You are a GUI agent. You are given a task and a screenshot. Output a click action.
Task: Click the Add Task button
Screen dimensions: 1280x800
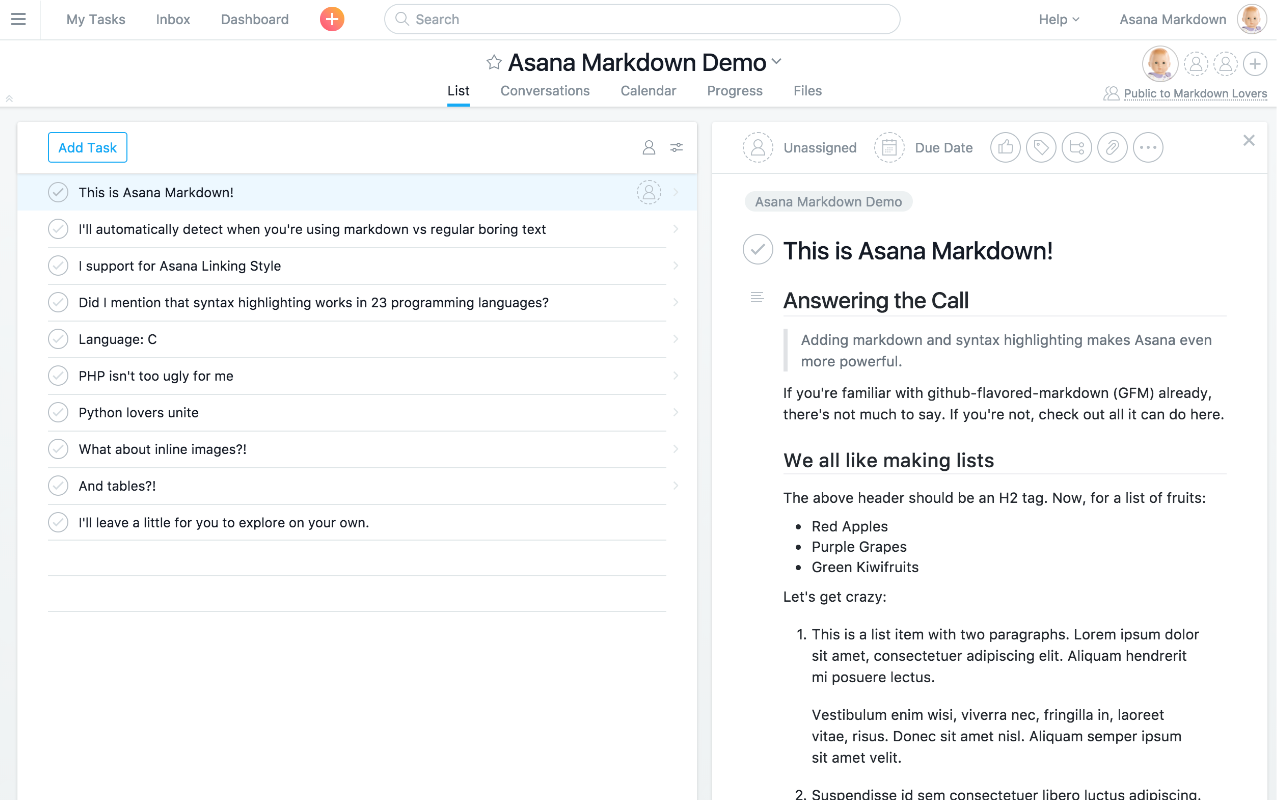[x=87, y=147]
